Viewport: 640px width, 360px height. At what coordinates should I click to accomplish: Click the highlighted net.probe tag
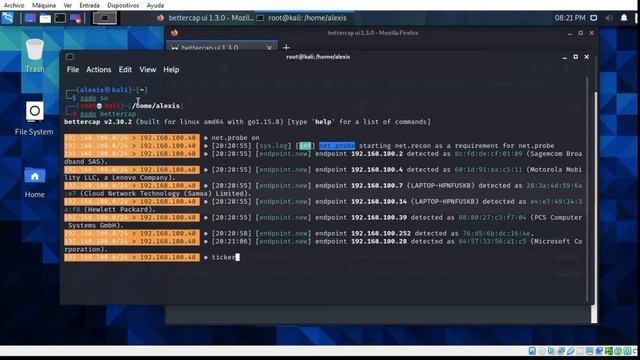(337, 146)
